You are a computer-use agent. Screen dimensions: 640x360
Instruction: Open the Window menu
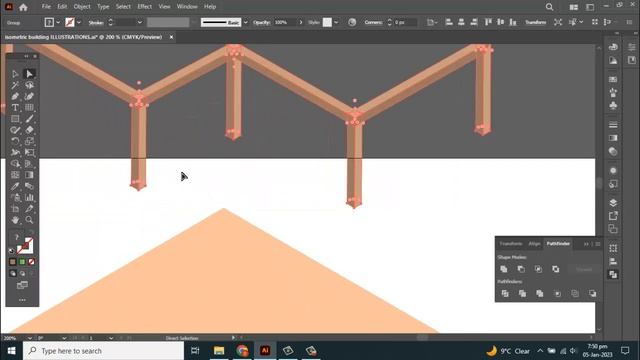coord(187,7)
